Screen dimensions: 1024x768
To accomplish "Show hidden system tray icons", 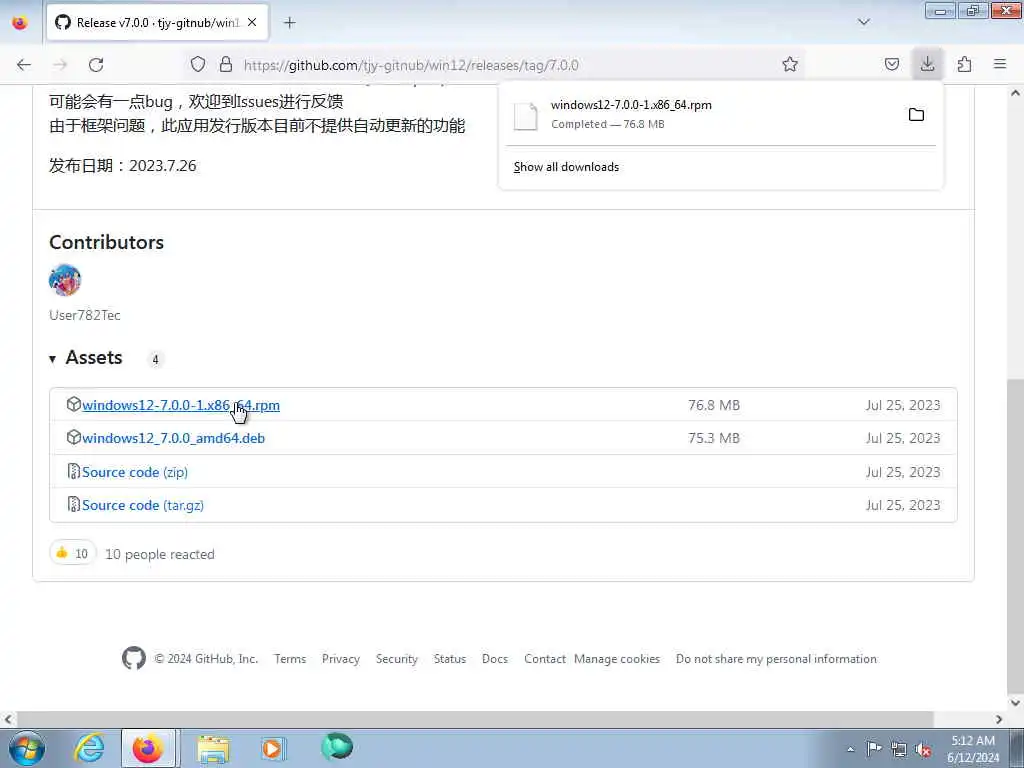I will click(x=850, y=749).
